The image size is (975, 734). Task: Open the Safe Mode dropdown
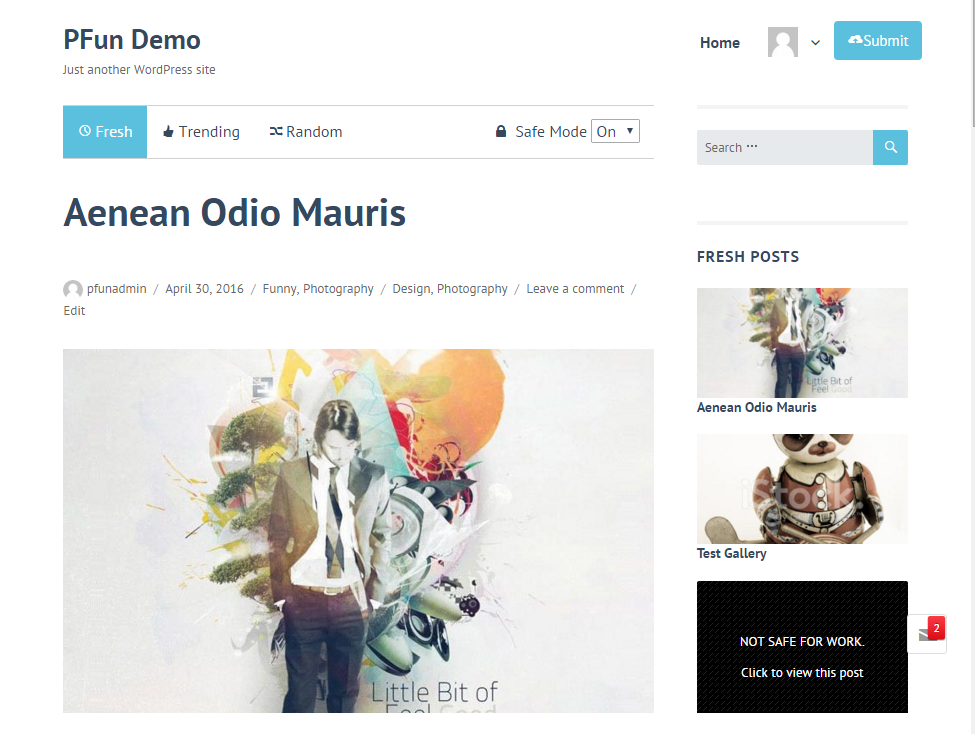pyautogui.click(x=615, y=131)
